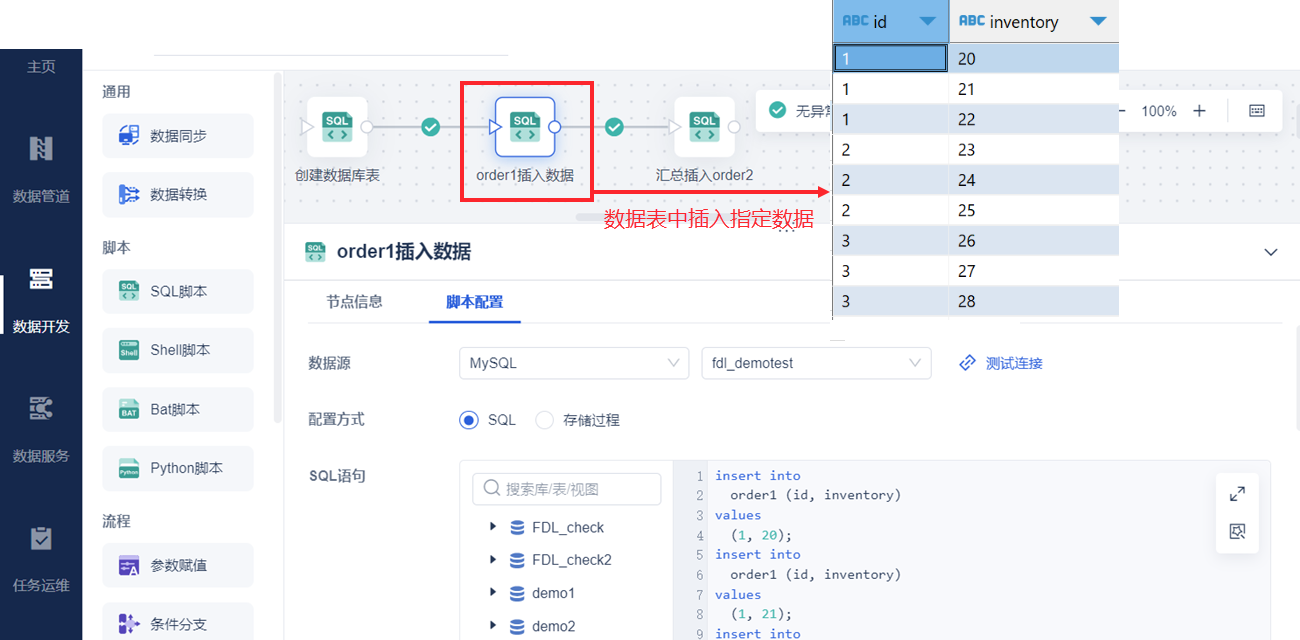The height and width of the screenshot is (640, 1300).
Task: Select the 参数赋值 node type
Action: point(178,565)
